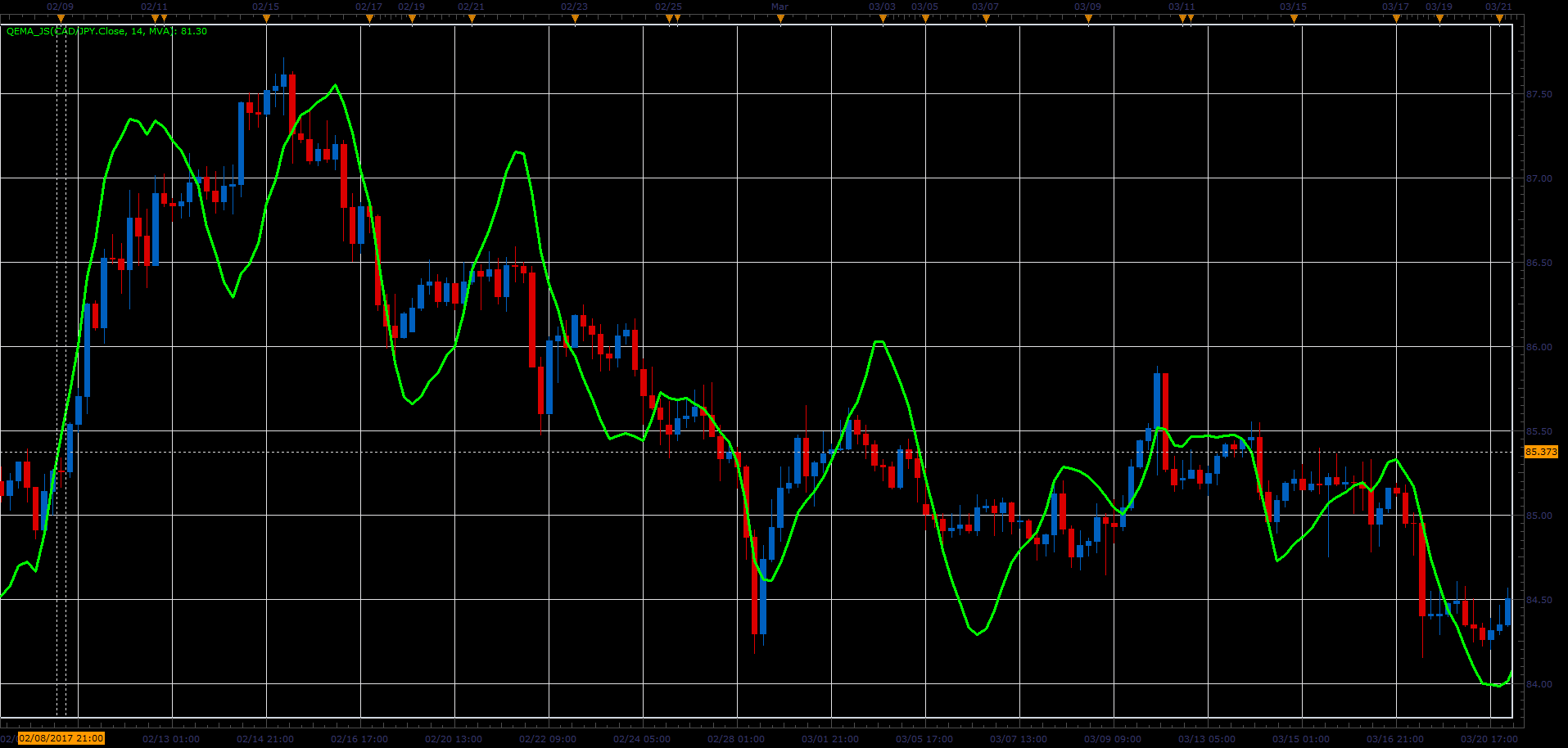Select the orange day marker for 02/19
The height and width of the screenshot is (748, 1568).
click(412, 18)
